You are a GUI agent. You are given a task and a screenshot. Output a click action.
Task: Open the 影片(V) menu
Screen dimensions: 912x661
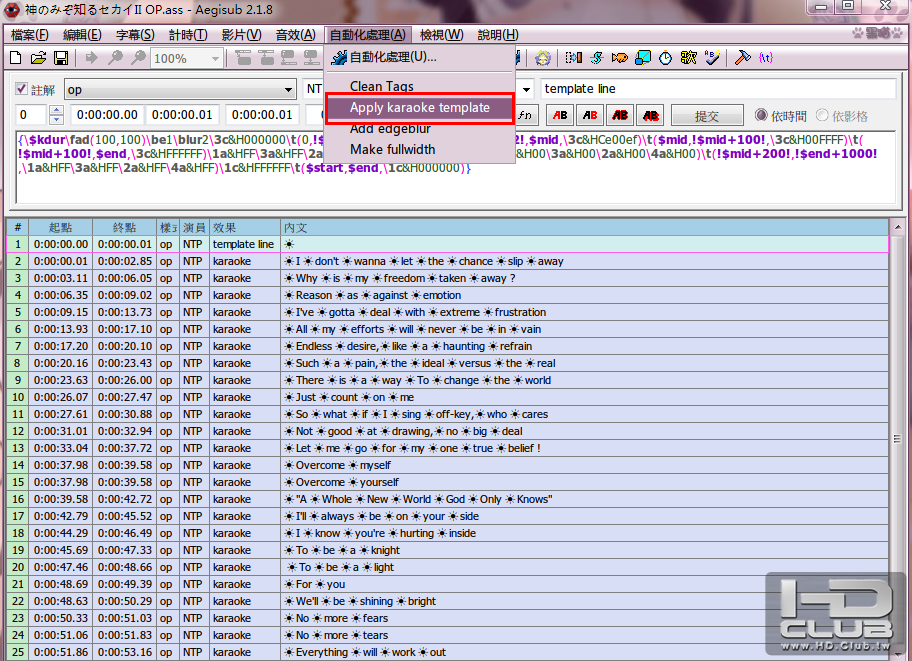(x=241, y=35)
